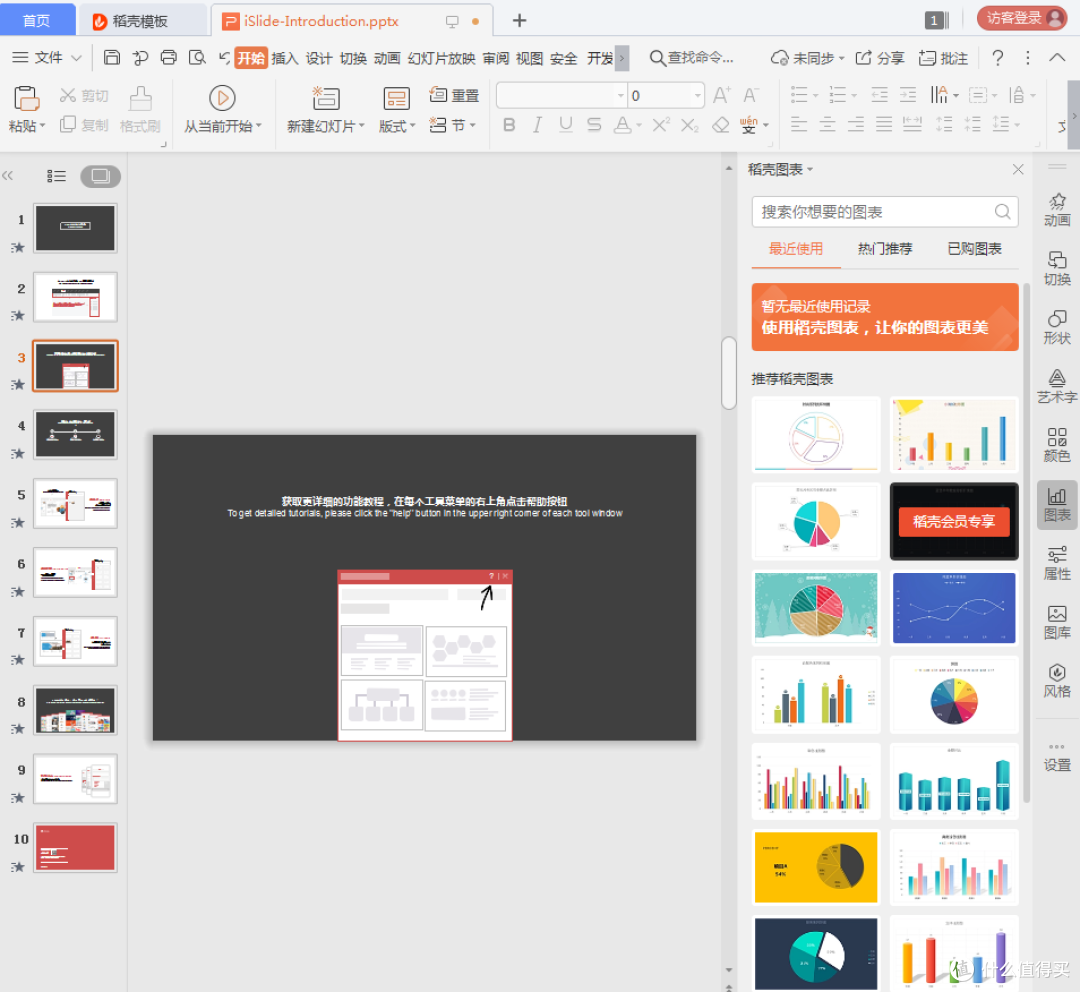This screenshot has width=1080, height=992.
Task: Click the chart search input field
Action: click(x=884, y=211)
